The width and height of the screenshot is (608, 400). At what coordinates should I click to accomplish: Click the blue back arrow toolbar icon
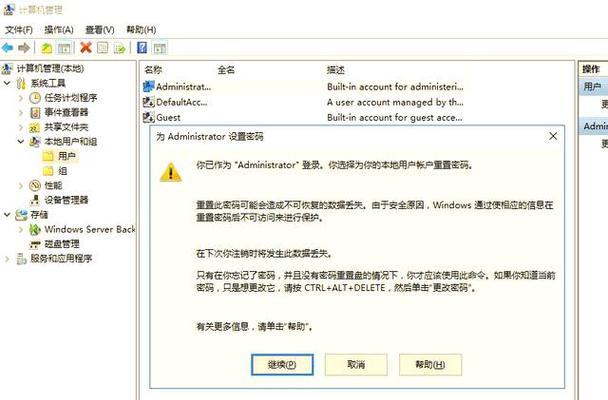coord(7,48)
